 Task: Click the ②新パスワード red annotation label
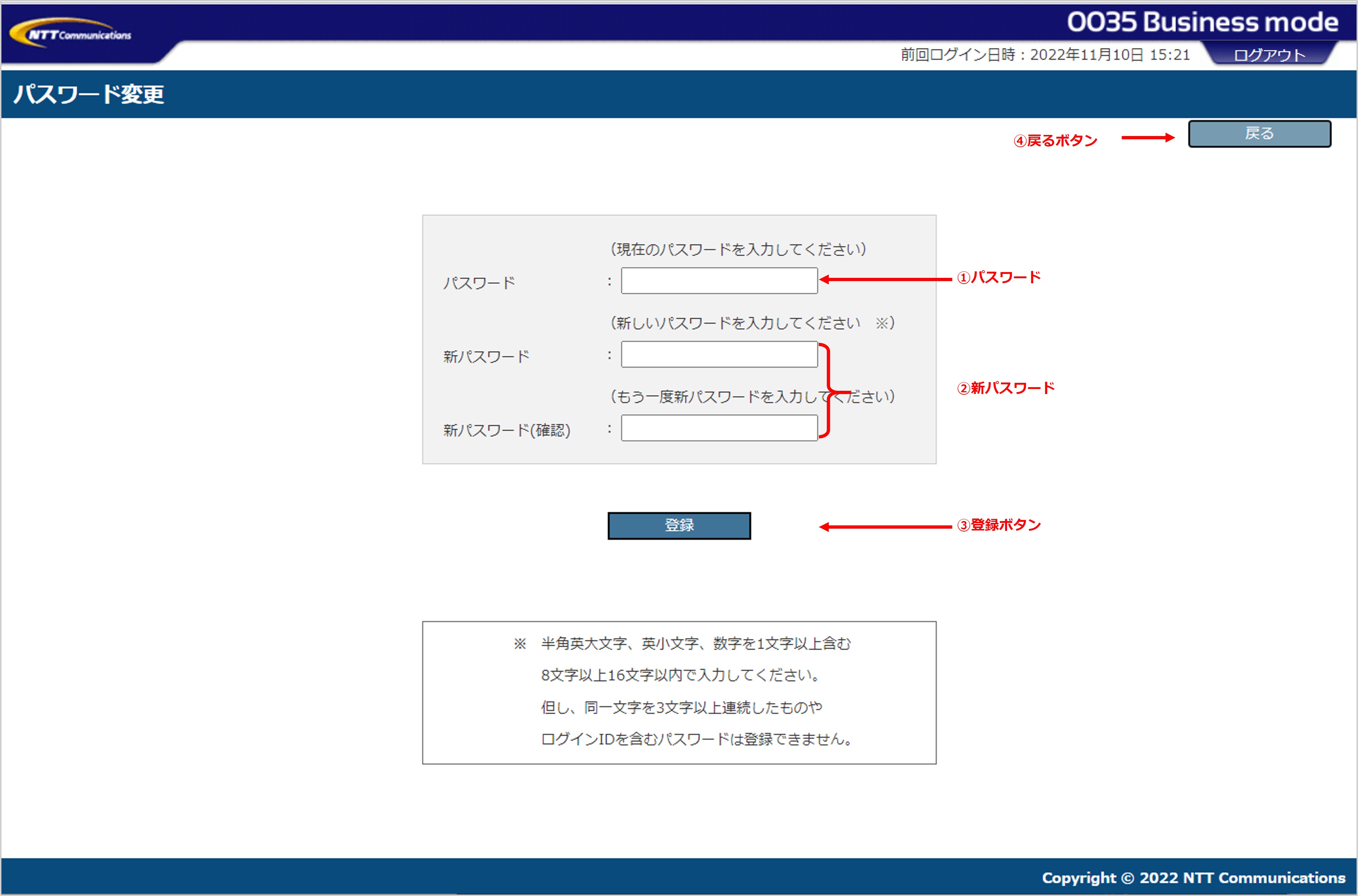(x=1005, y=388)
